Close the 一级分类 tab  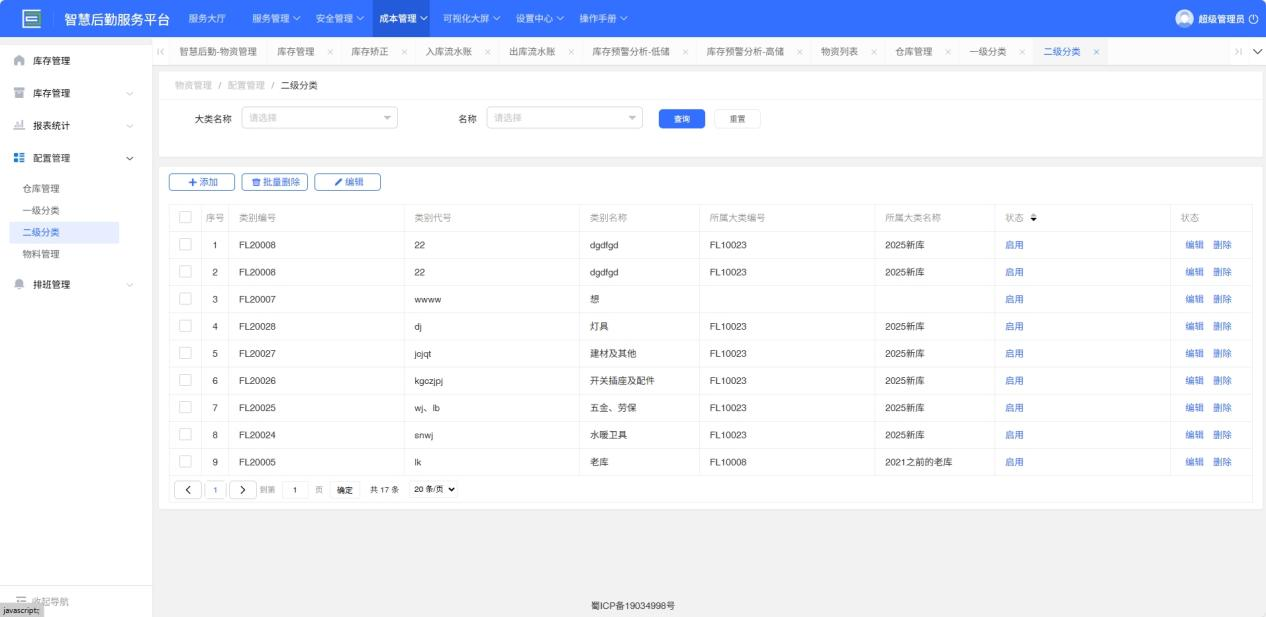click(x=1022, y=52)
